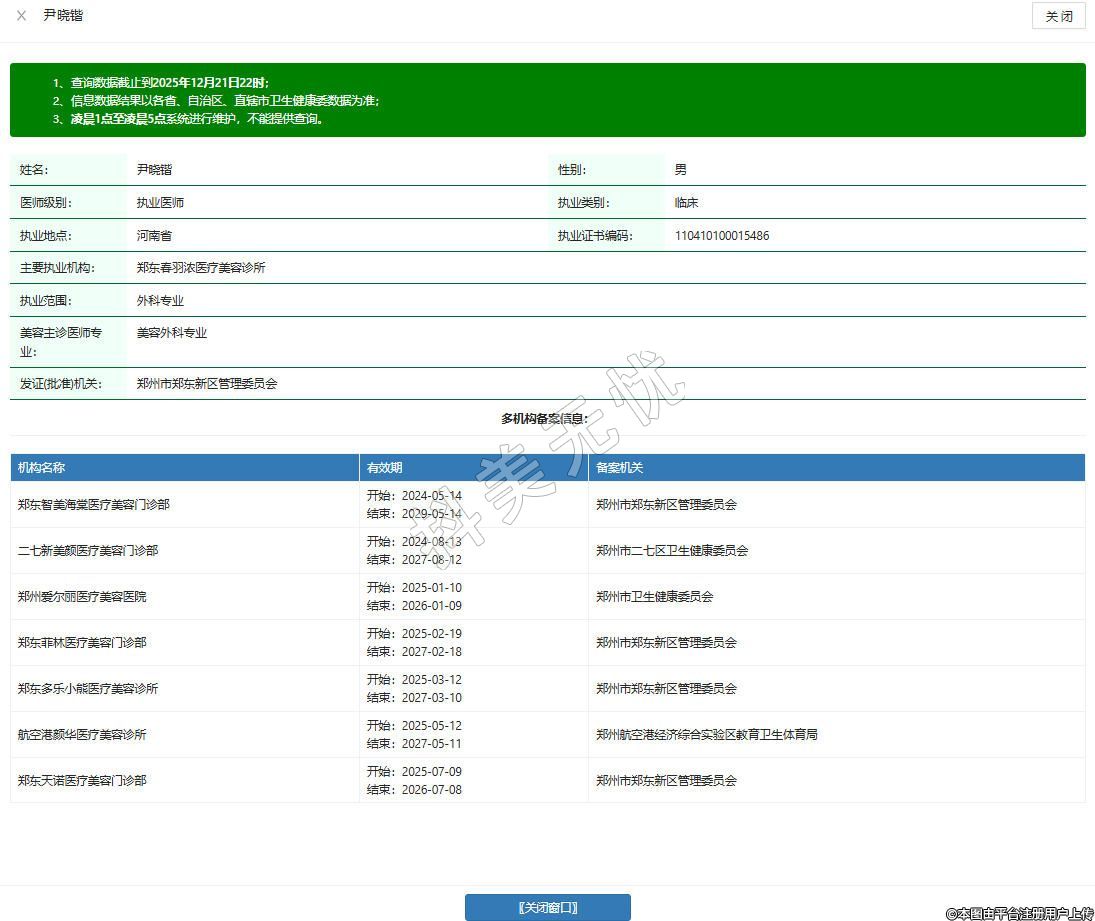The height and width of the screenshot is (921, 1095).
Task: Click the X icon beside the page title
Action: click(21, 16)
